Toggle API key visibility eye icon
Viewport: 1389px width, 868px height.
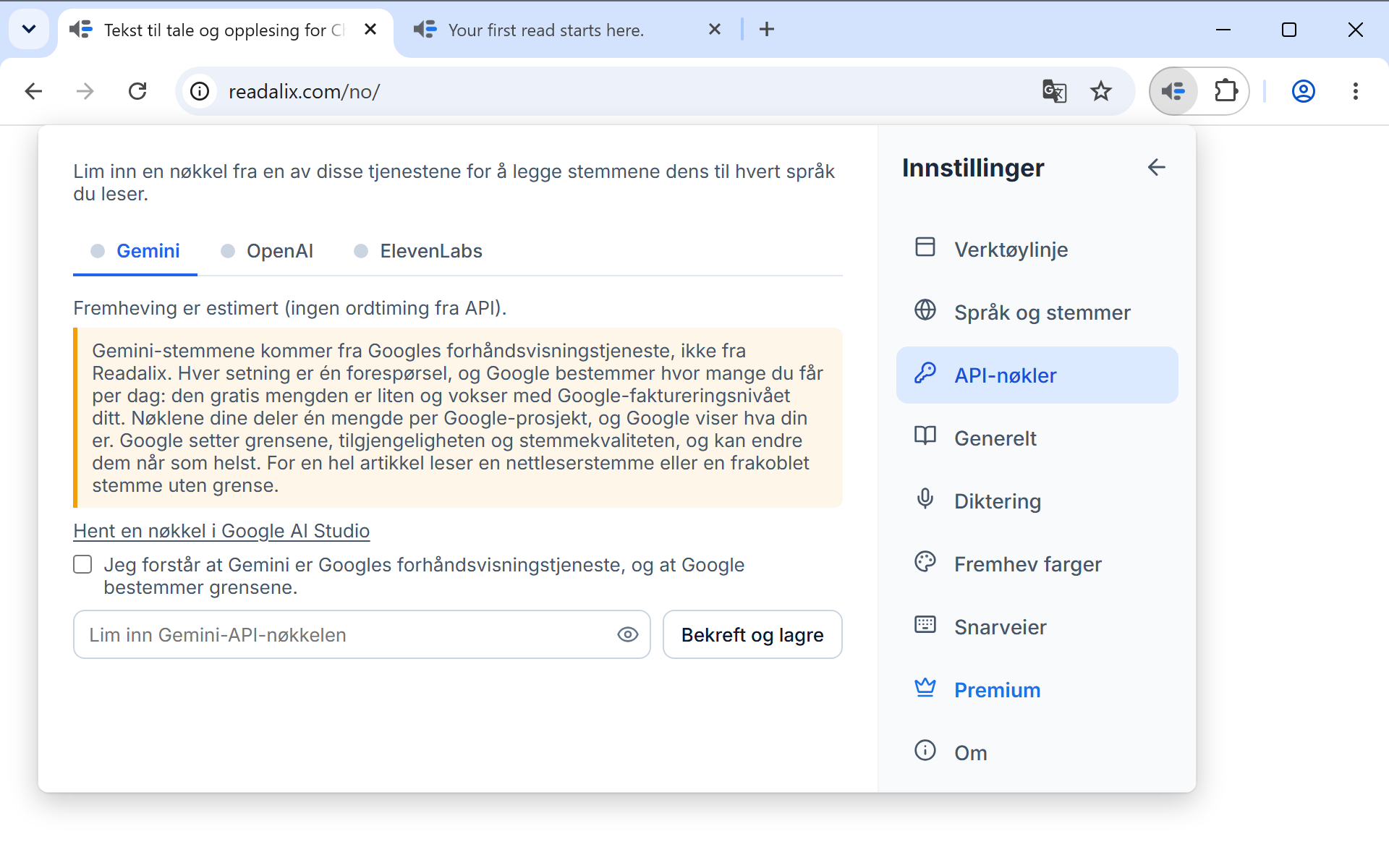(627, 634)
